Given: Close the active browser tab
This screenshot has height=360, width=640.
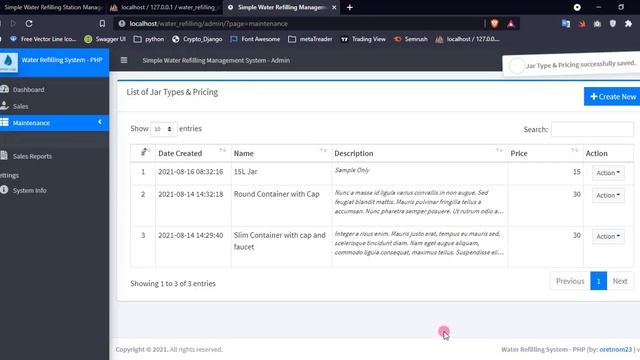Looking at the screenshot, I should 334,7.
